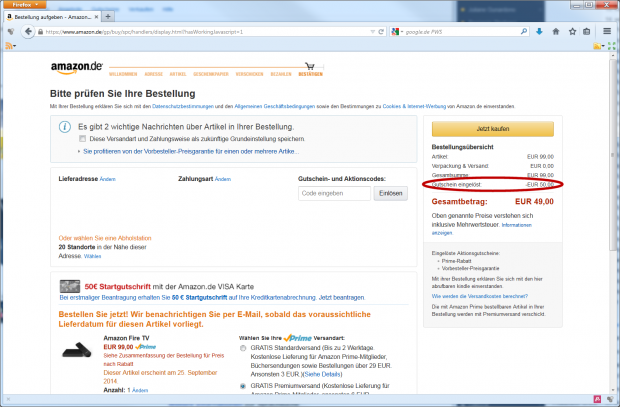Viewport: 620px width, 407px height.
Task: Select the Bestellung aufgeben Amazon tab
Action: [x=52, y=17]
